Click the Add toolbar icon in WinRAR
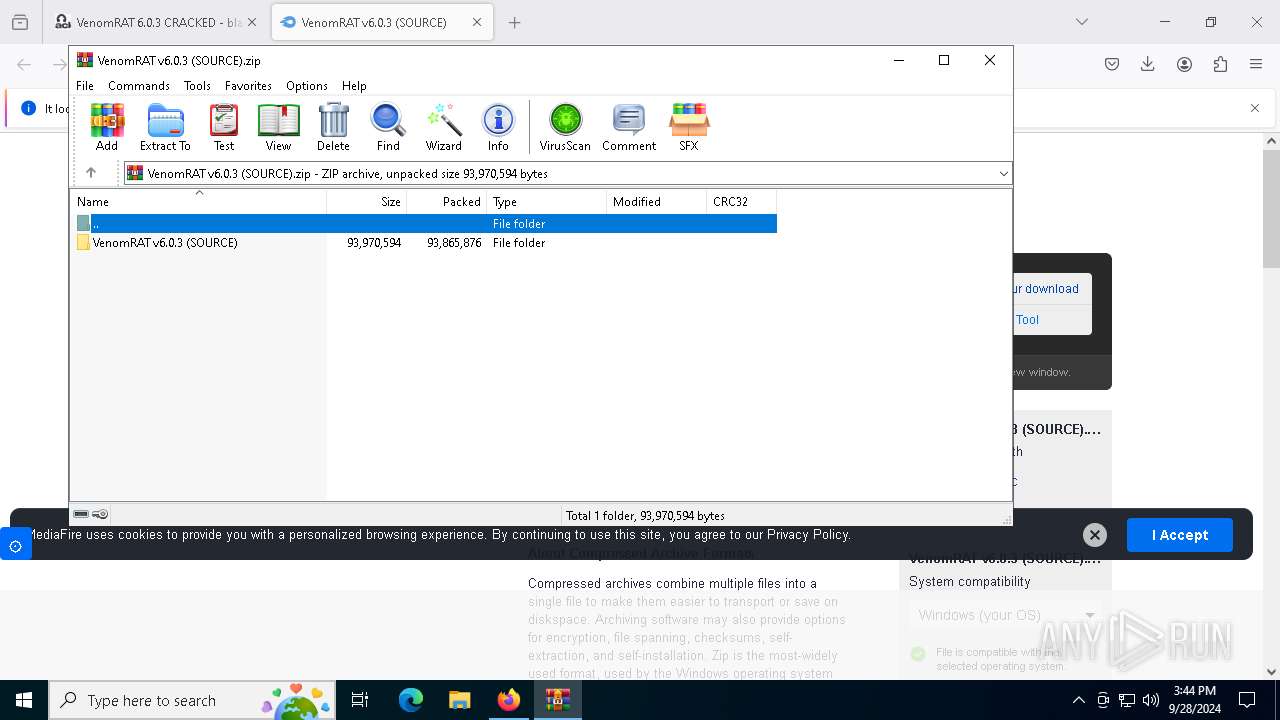This screenshot has height=720, width=1280. tap(107, 127)
